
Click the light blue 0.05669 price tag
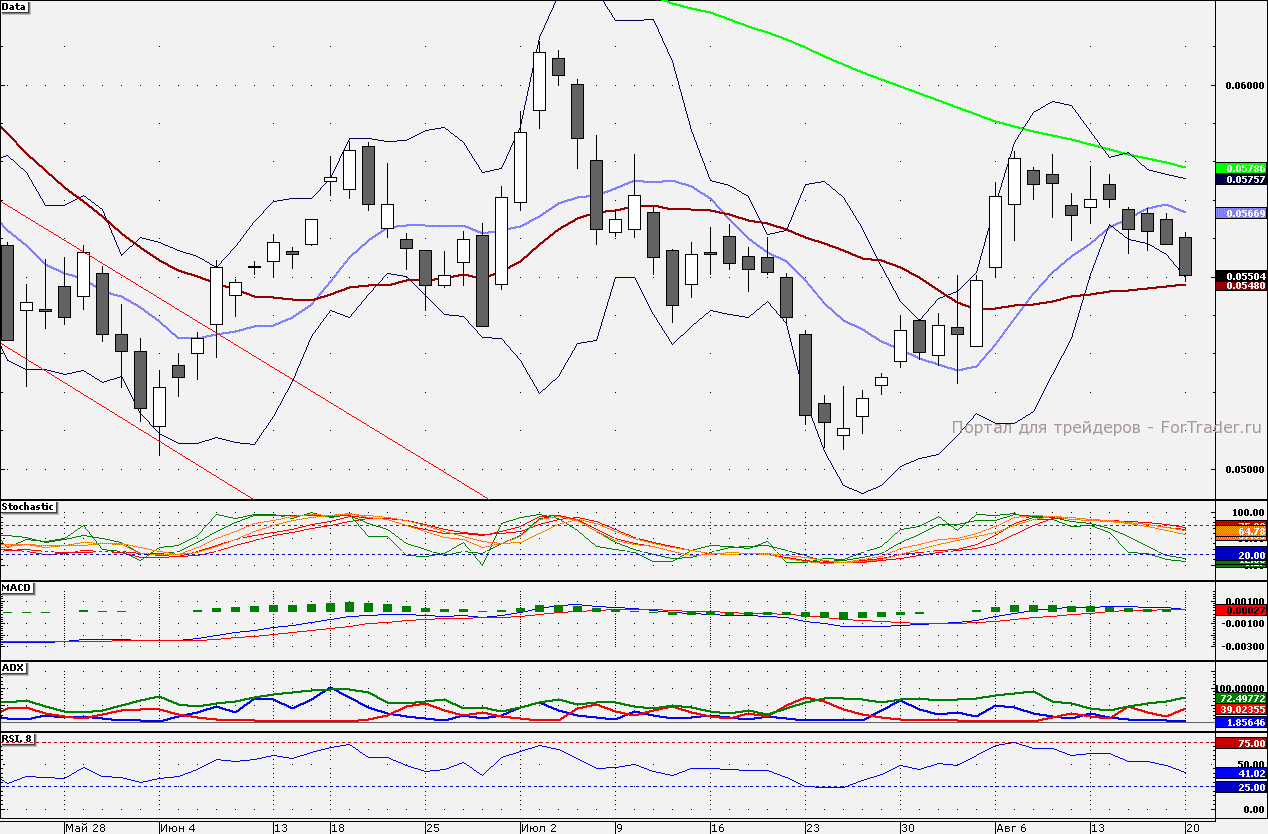pyautogui.click(x=1241, y=213)
